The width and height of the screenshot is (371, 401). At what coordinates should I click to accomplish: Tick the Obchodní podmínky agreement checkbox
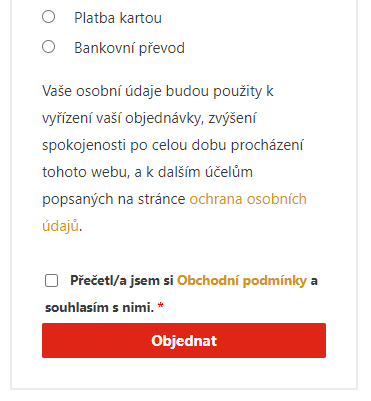tap(51, 281)
